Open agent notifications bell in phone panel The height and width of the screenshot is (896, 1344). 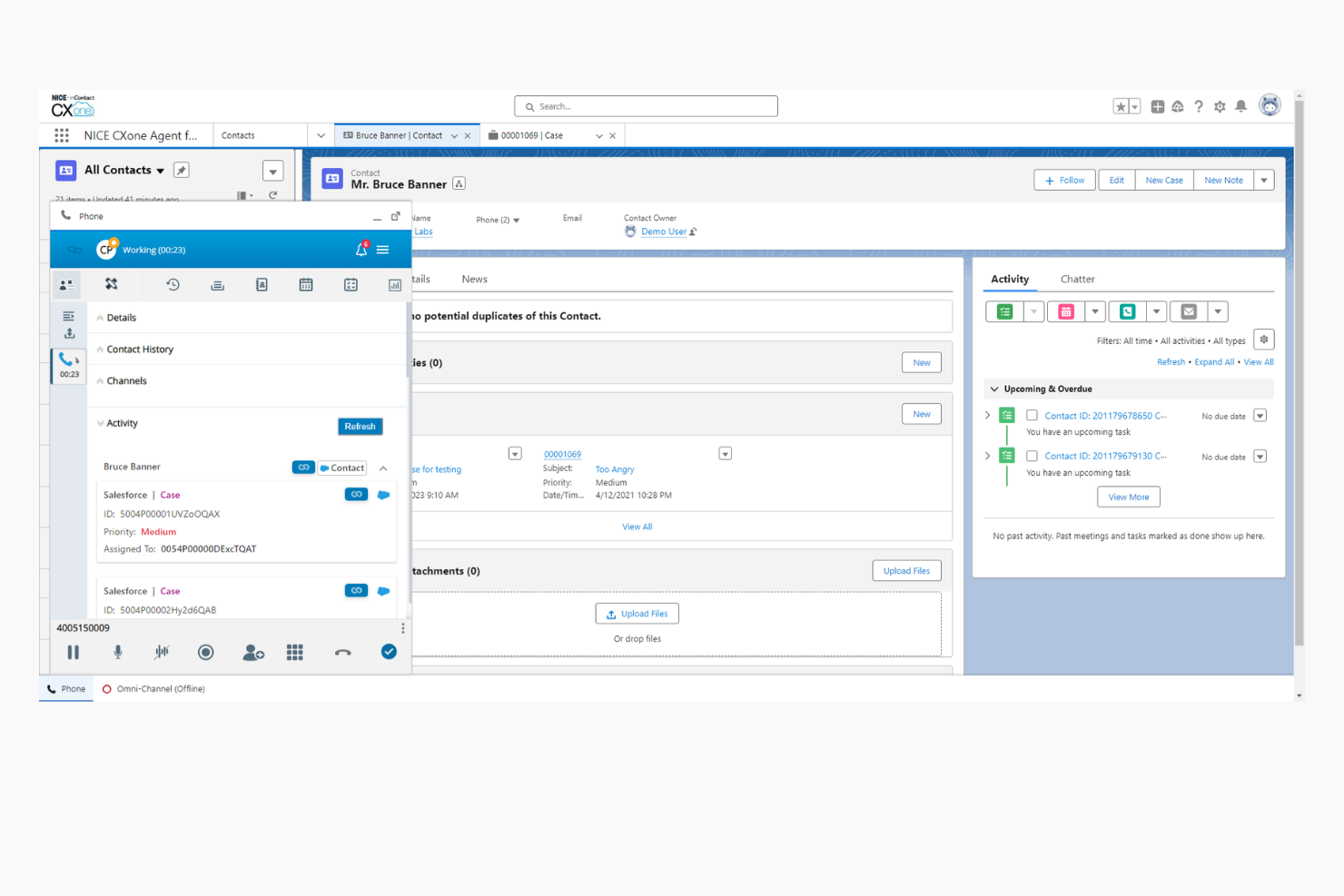(x=361, y=249)
